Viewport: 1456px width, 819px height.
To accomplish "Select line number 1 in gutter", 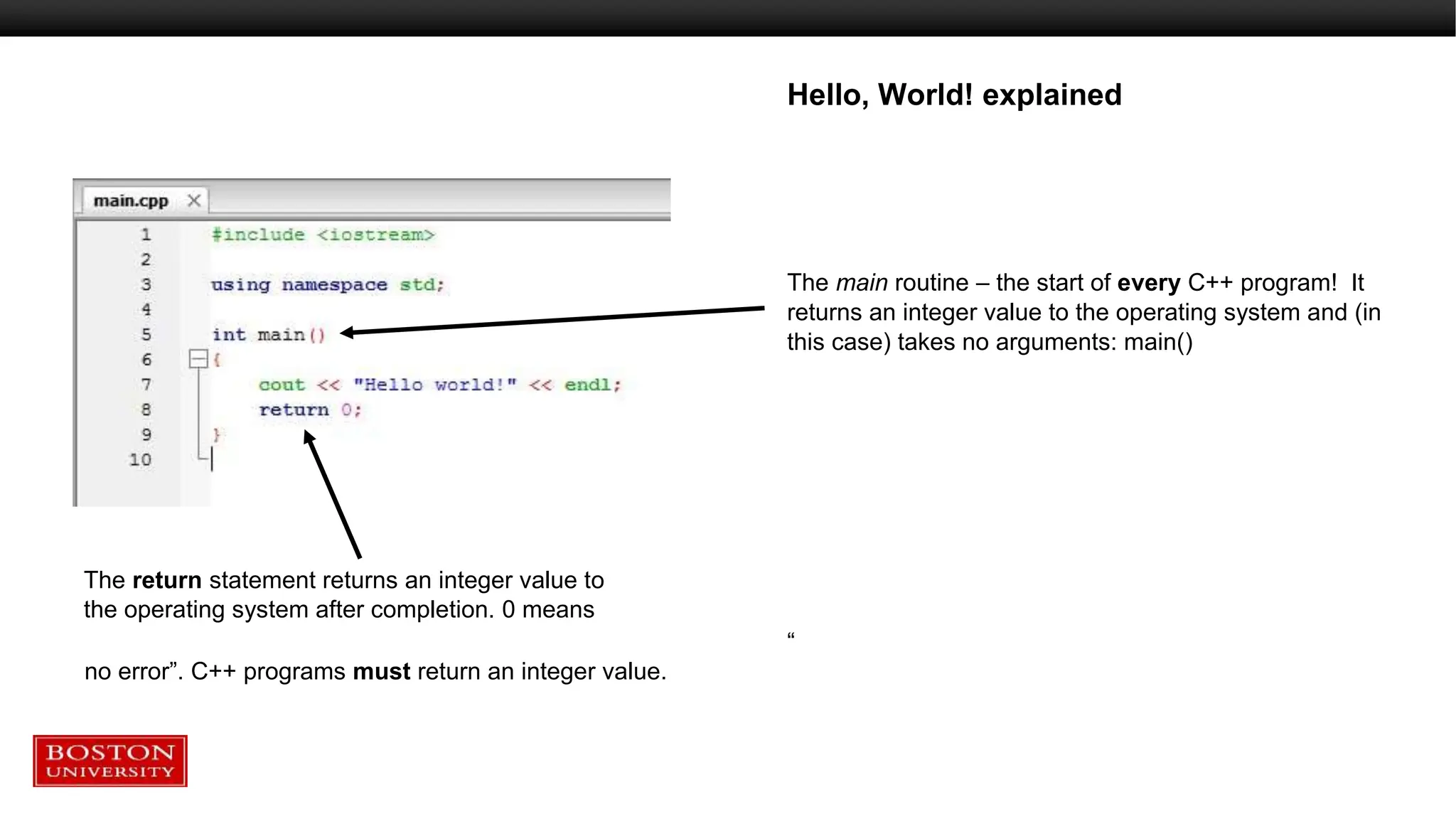I will [146, 235].
